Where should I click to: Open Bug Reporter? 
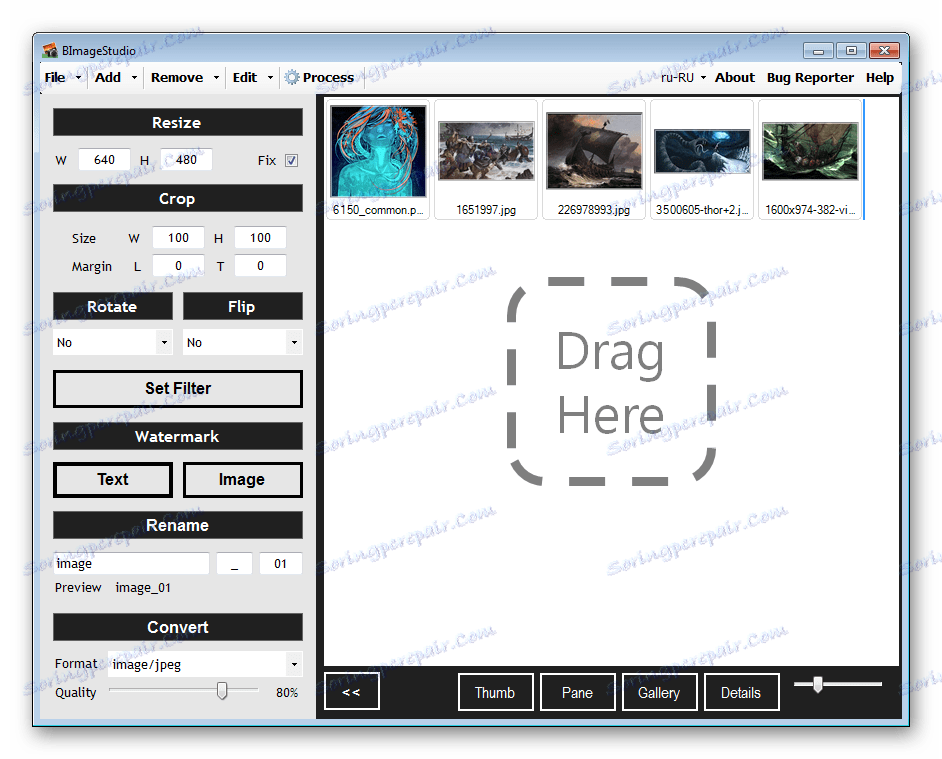[810, 78]
